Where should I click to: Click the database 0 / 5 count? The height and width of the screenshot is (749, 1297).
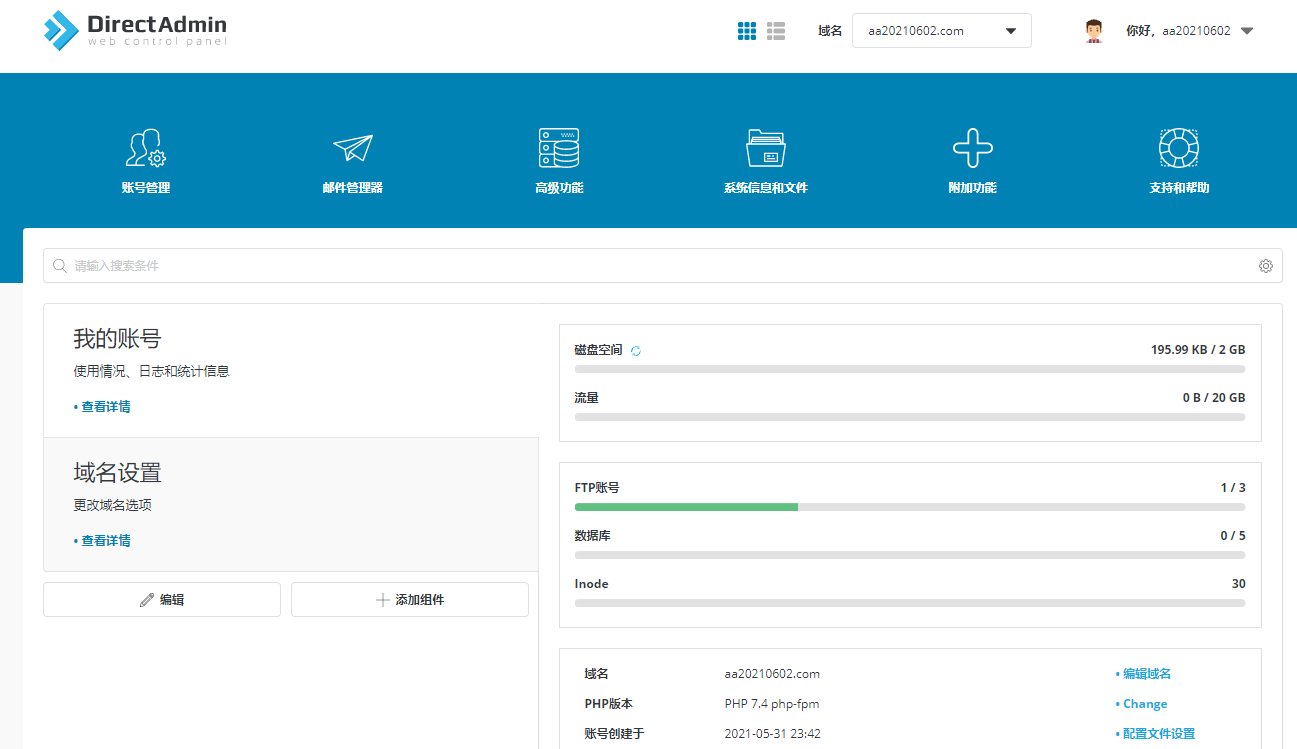pos(1233,536)
